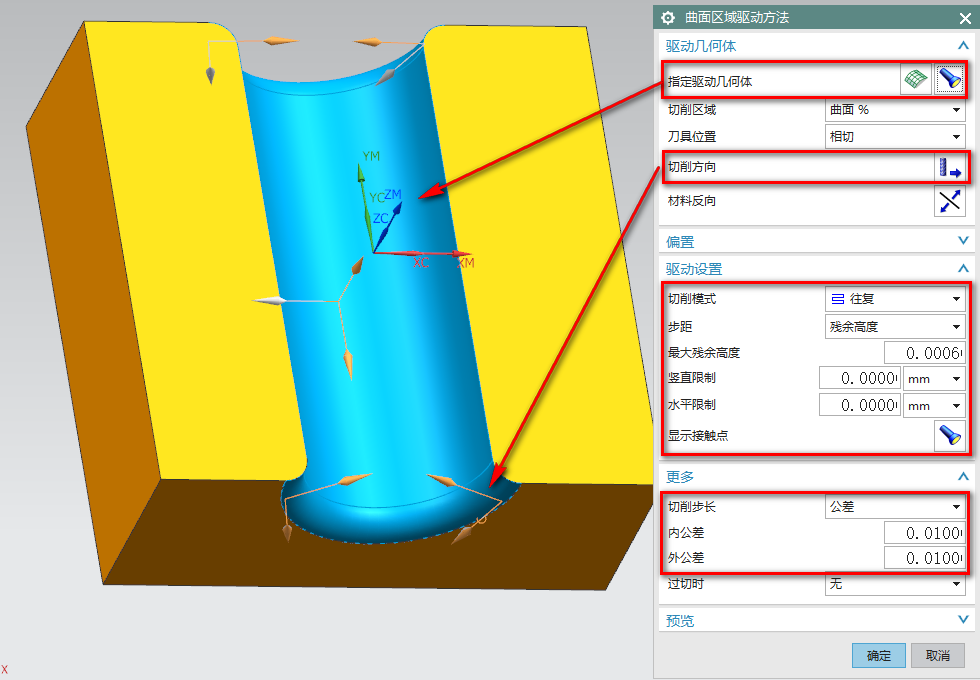Open the 过切时 dropdown
Viewport: 980px width, 680px height.
pos(893,584)
